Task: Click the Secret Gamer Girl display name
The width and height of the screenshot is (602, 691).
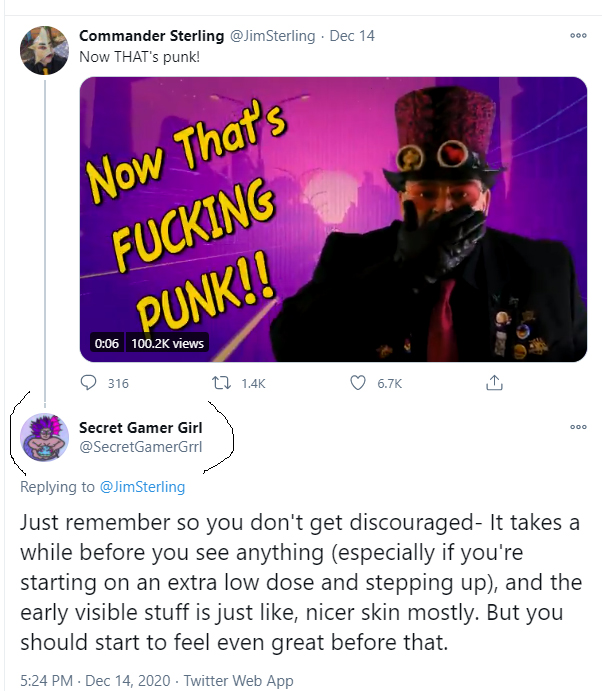Action: click(140, 428)
